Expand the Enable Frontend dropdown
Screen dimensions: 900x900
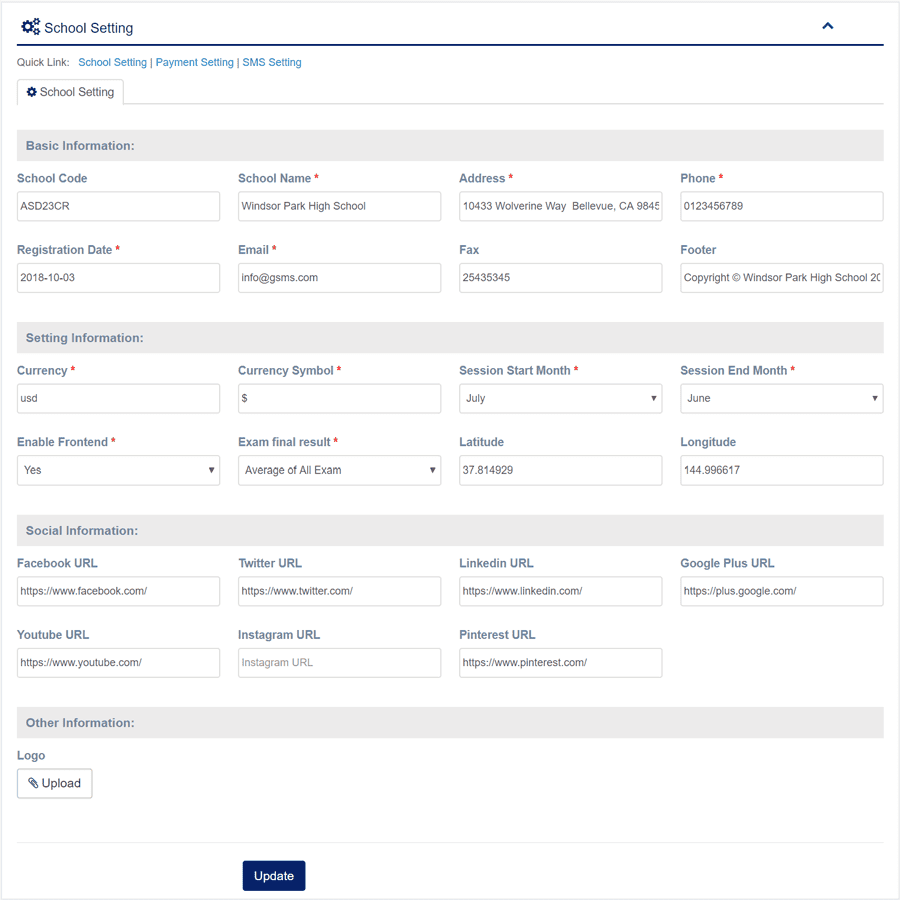click(x=118, y=470)
